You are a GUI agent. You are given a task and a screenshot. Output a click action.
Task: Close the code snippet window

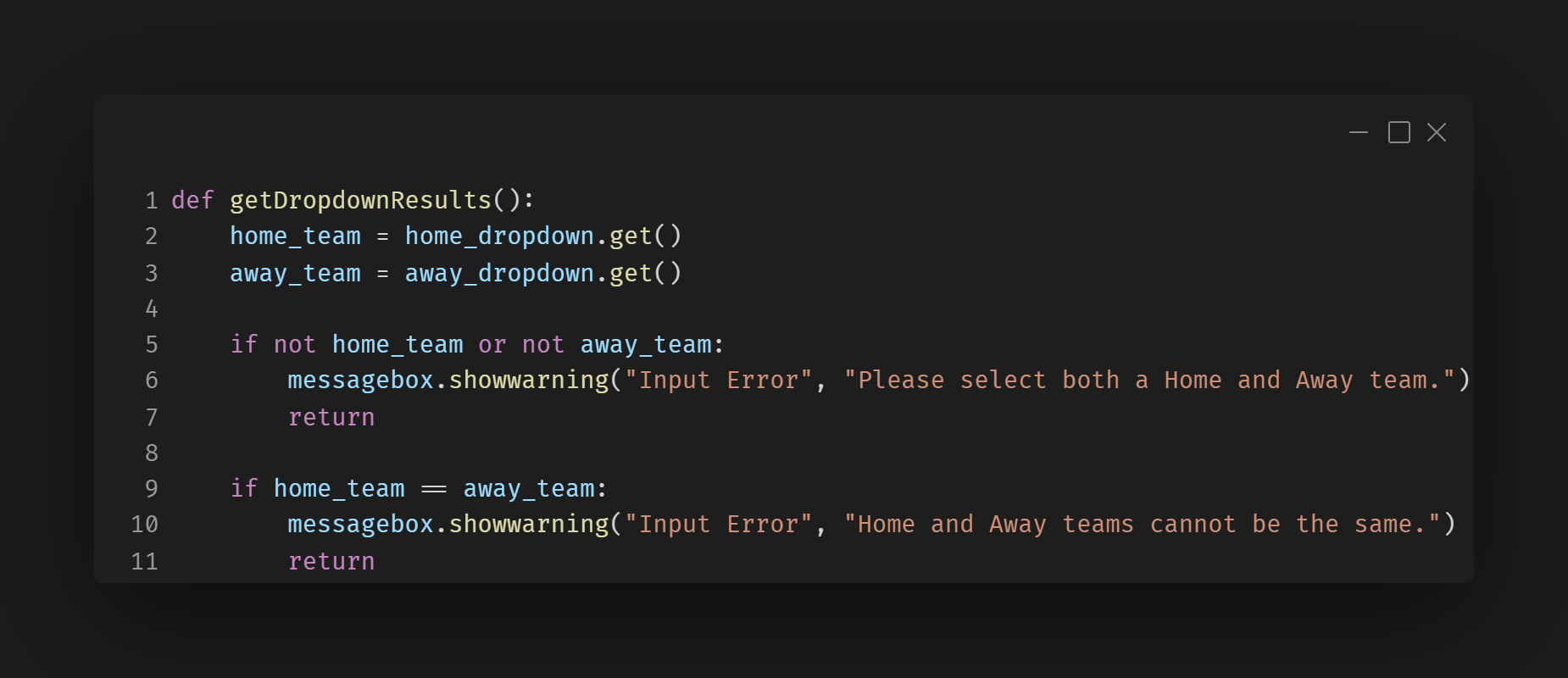[x=1437, y=133]
